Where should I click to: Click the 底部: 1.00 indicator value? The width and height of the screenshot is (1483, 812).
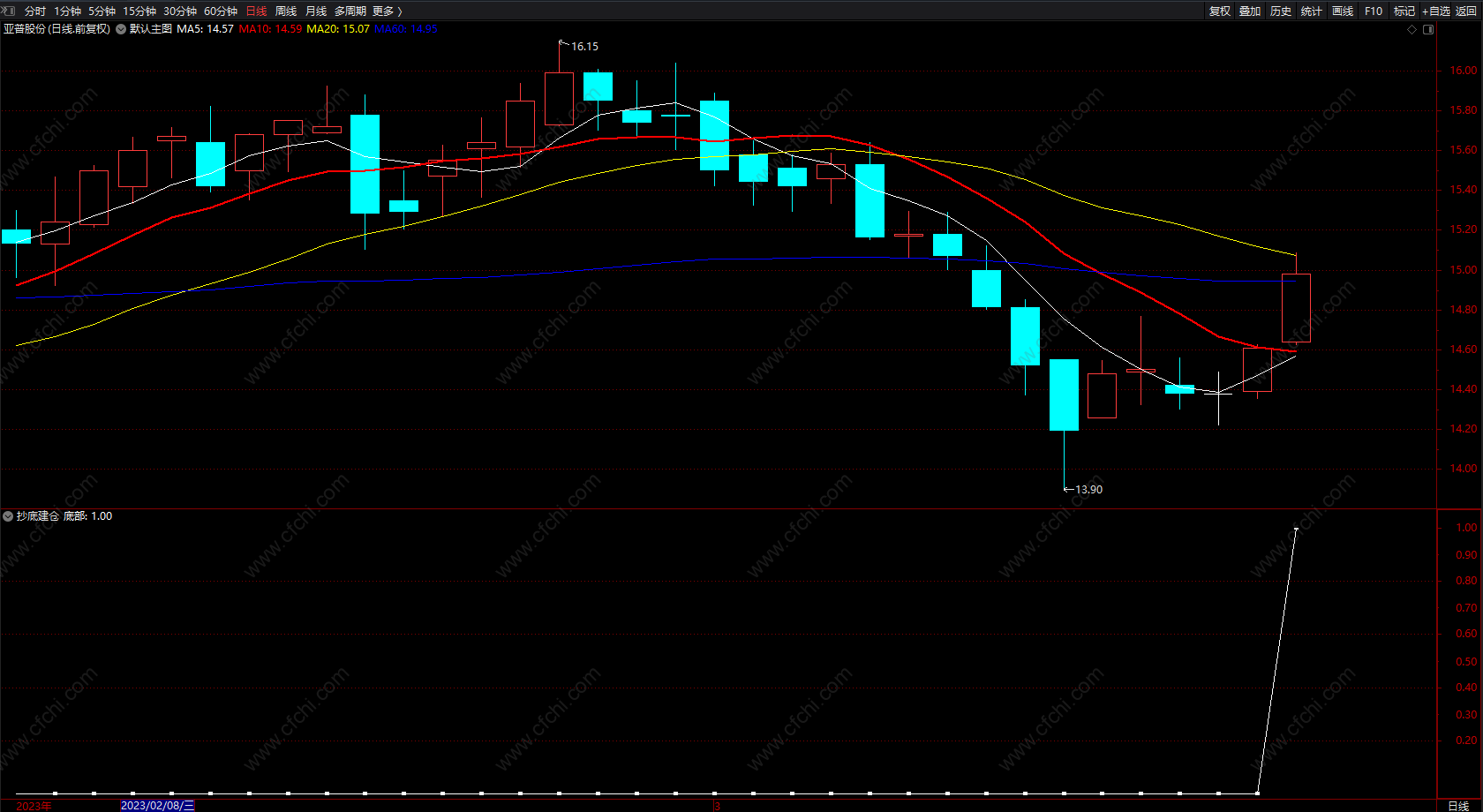[88, 516]
